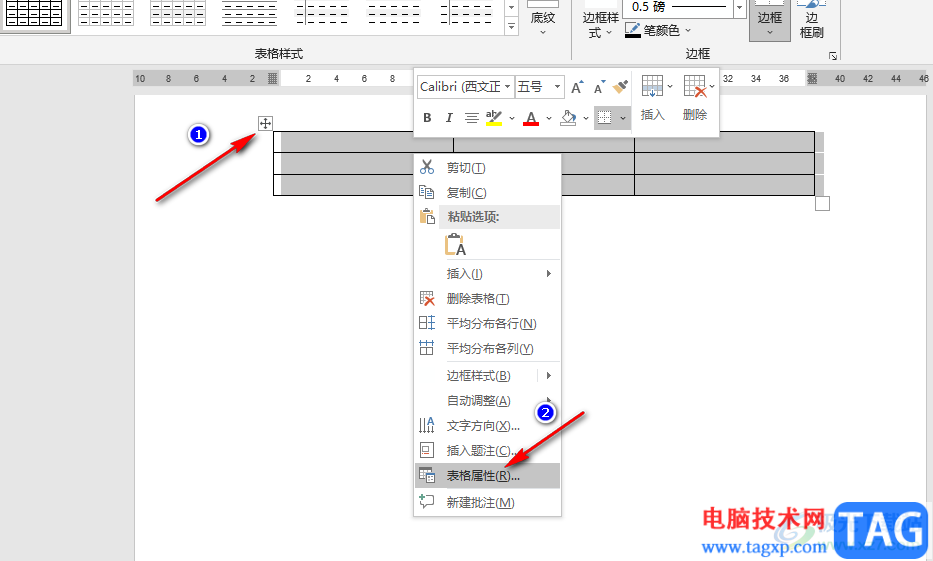
Task: Expand the mini toolbar Delete dropdown arrow
Action: click(x=712, y=87)
